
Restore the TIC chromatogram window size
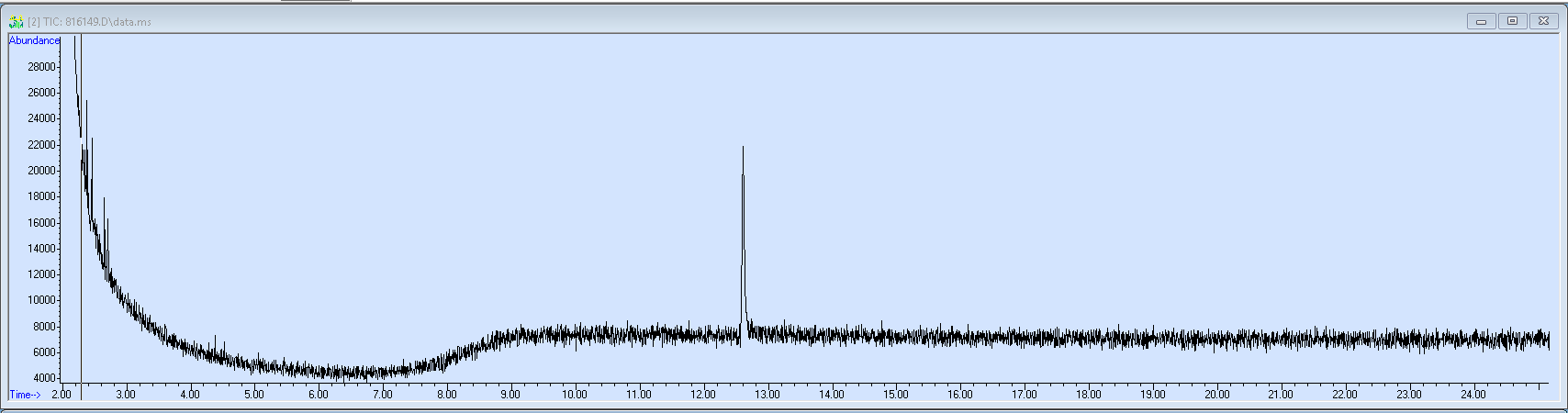click(x=1512, y=21)
